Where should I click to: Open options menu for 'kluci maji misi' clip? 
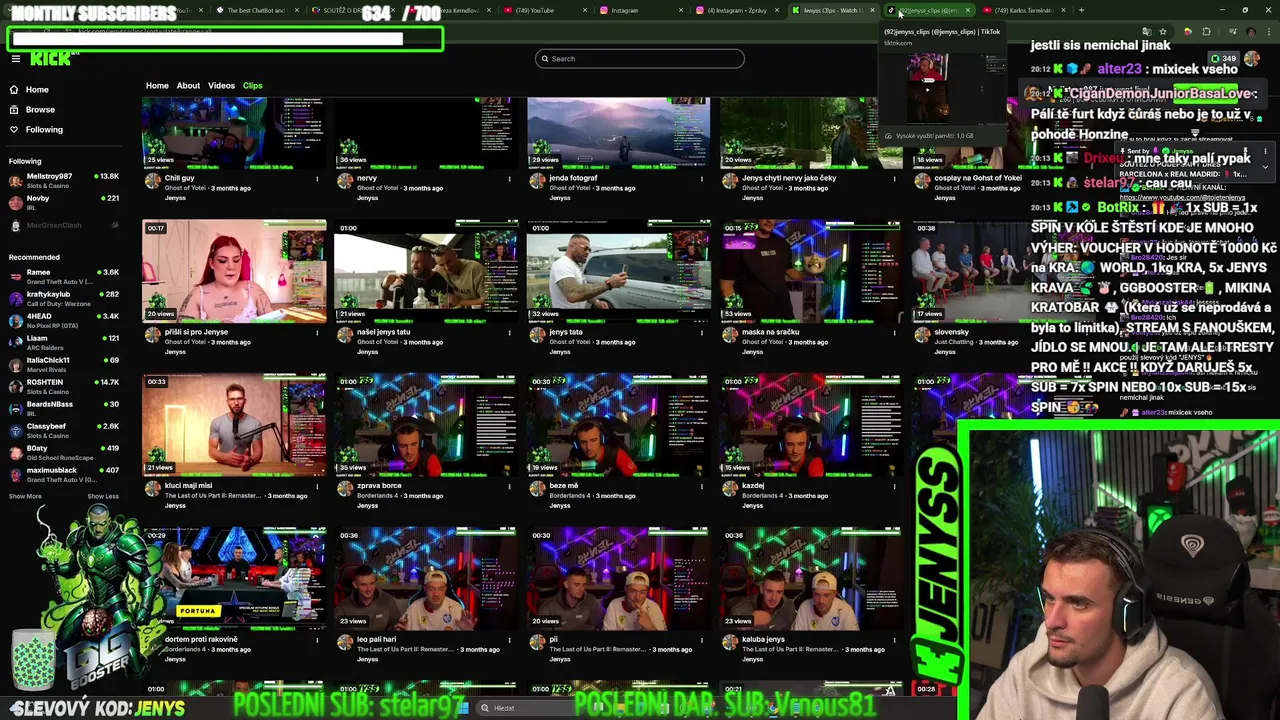pyautogui.click(x=317, y=487)
